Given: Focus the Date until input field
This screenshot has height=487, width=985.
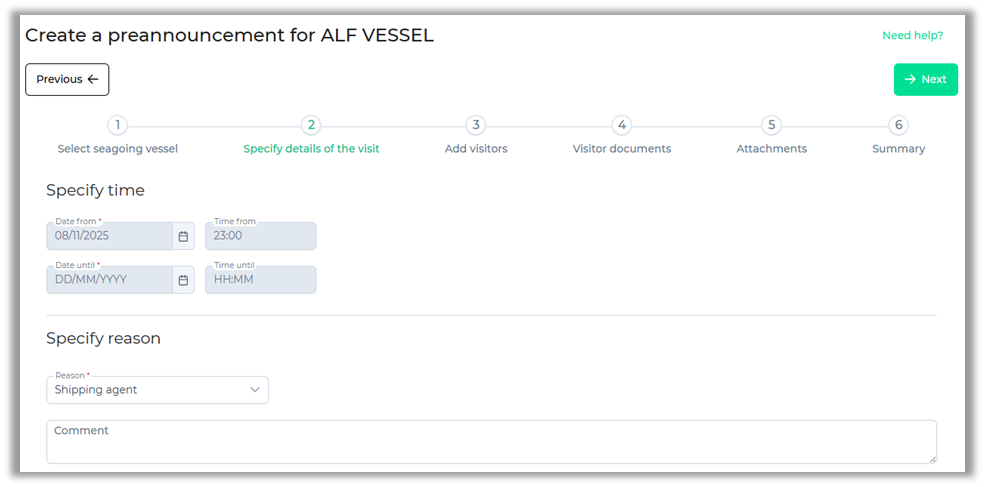Looking at the screenshot, I should [109, 281].
